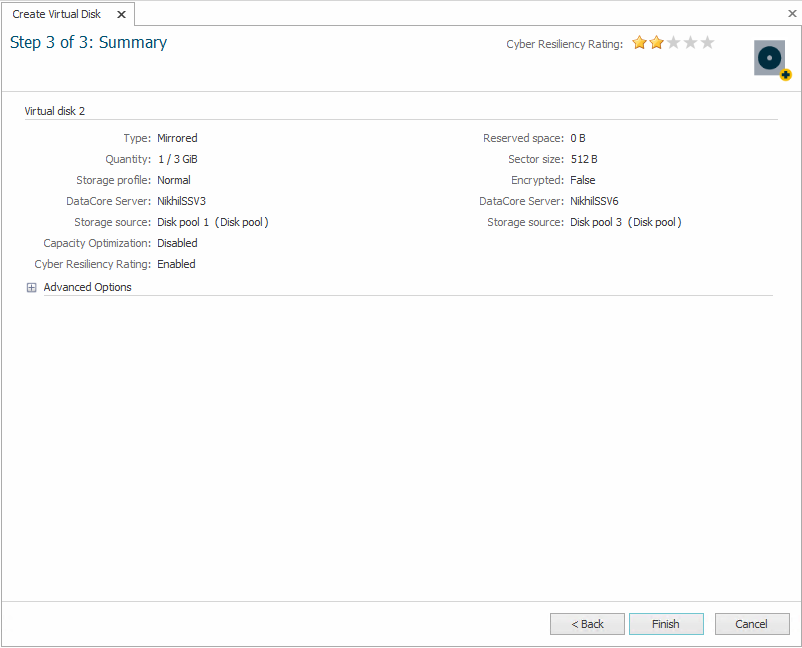
Task: Click the fourth (grey) rating star
Action: pyautogui.click(x=691, y=43)
